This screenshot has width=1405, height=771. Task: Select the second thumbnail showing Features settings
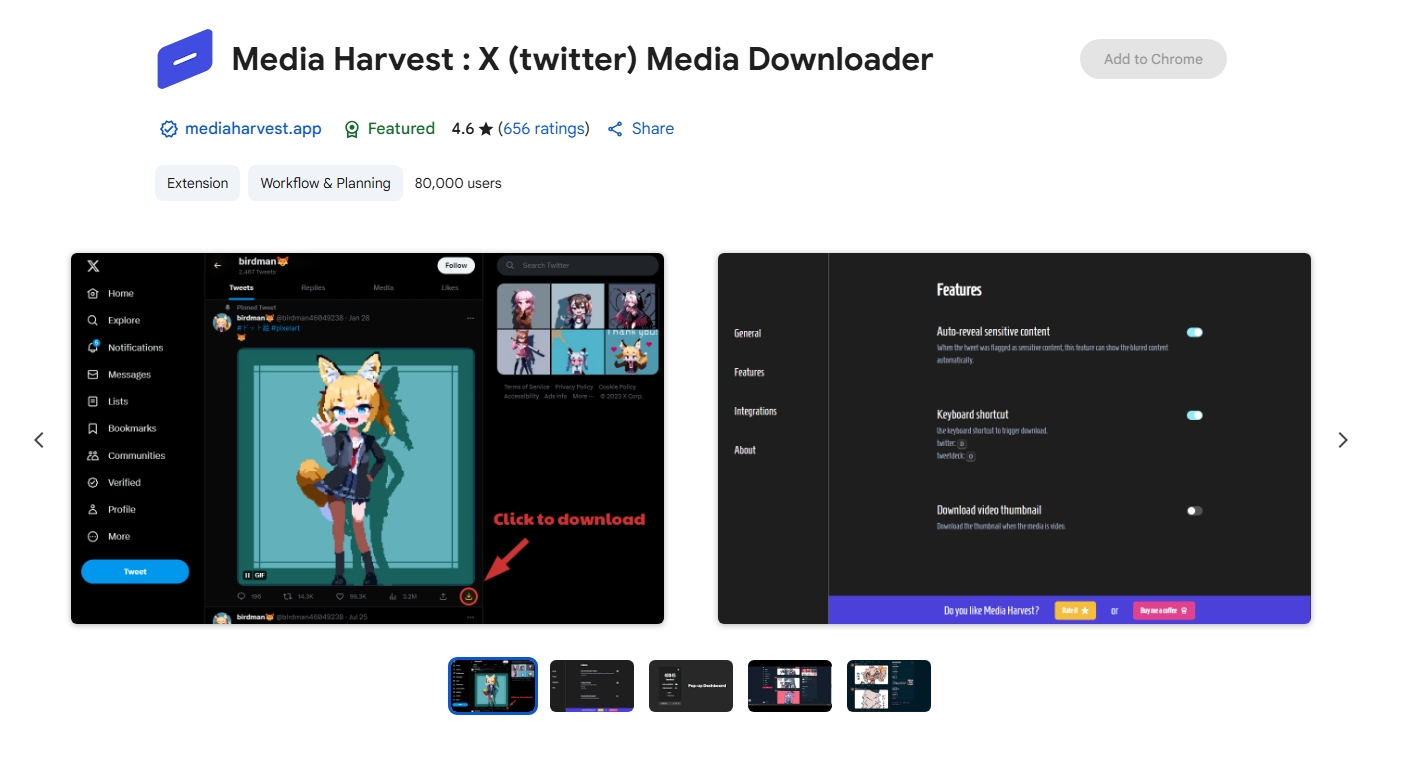592,686
